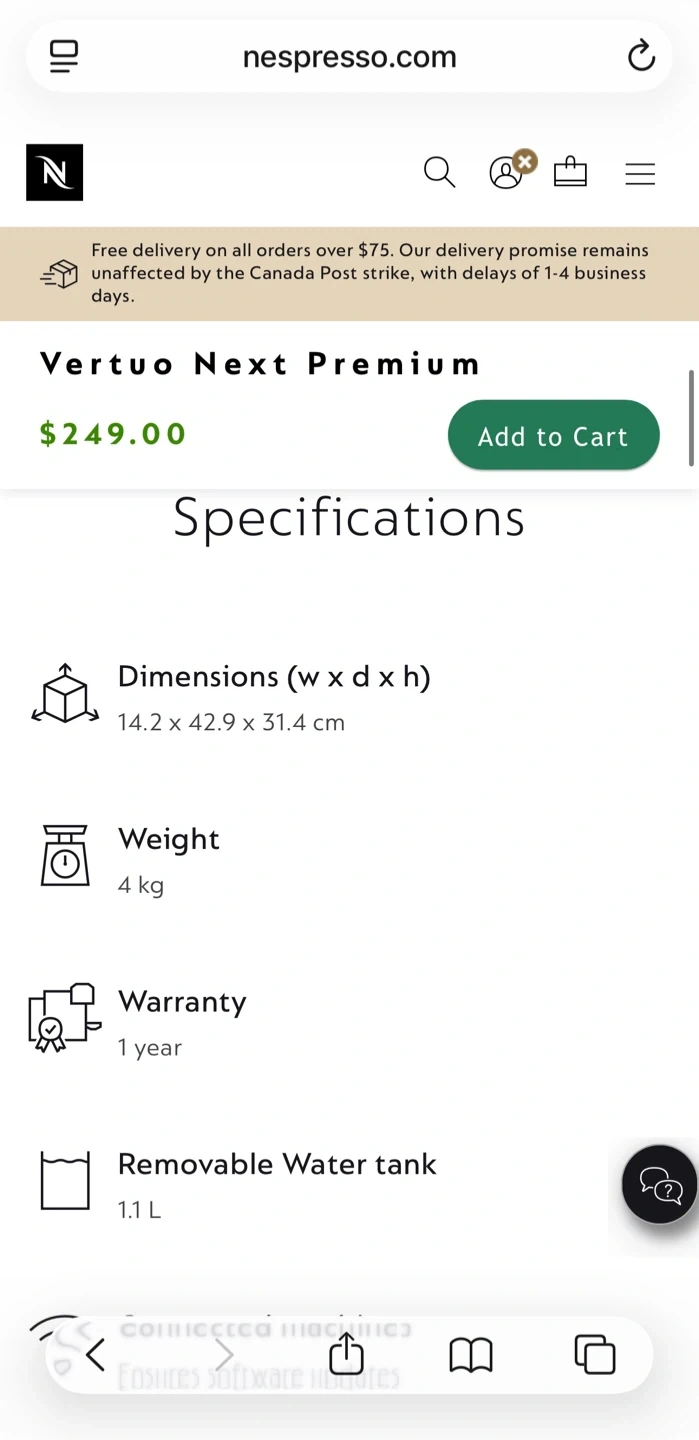699x1440 pixels.
Task: Tap the Safari share icon
Action: click(x=347, y=1355)
